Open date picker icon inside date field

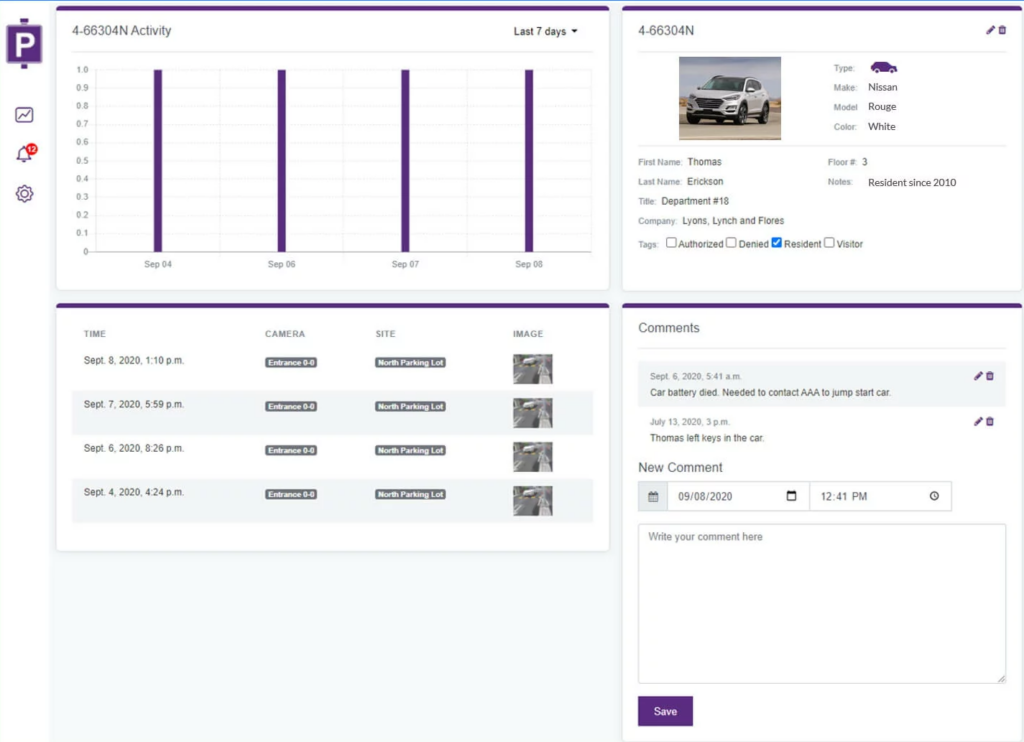click(792, 496)
